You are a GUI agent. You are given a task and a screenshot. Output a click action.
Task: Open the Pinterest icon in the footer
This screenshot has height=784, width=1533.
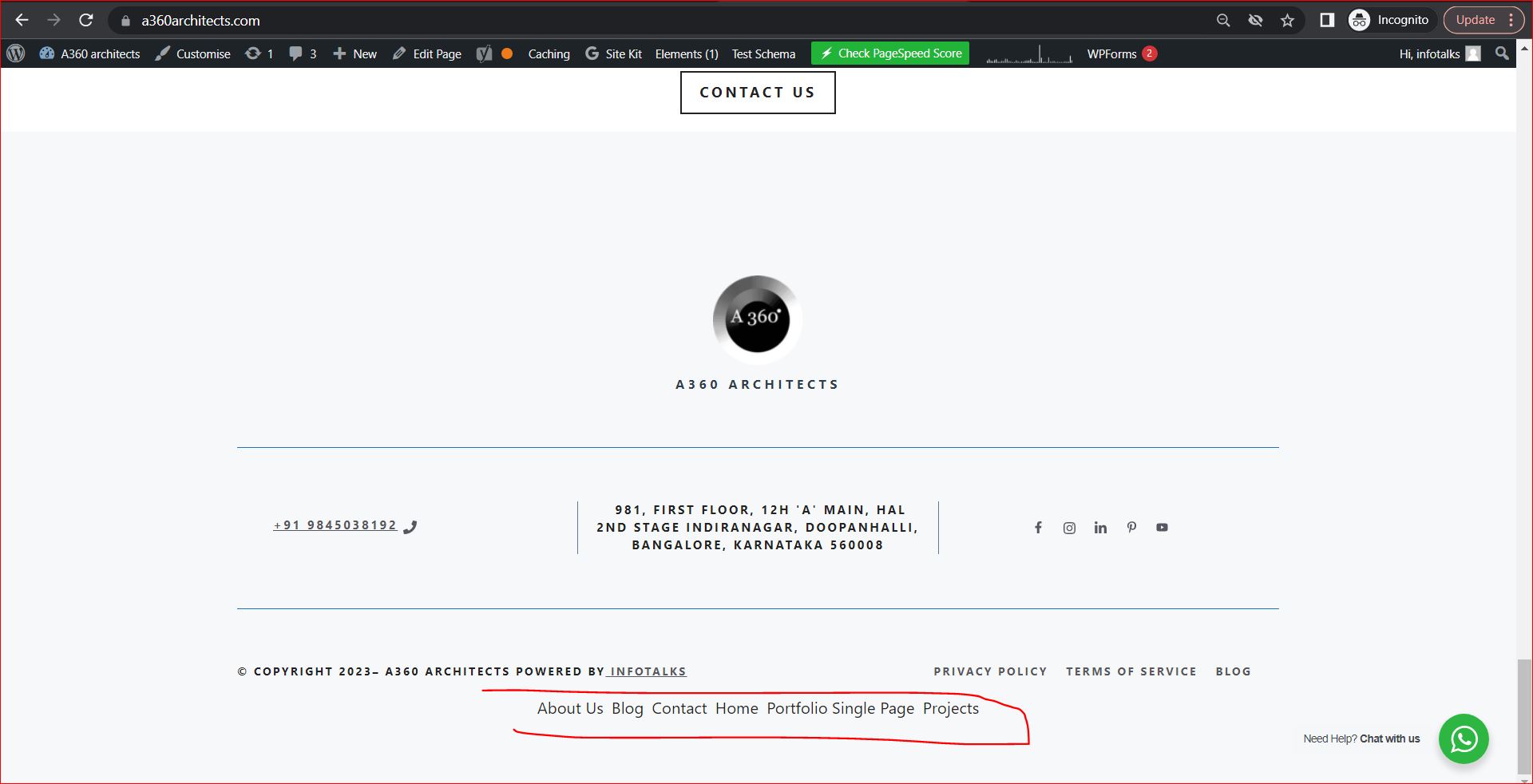point(1131,528)
